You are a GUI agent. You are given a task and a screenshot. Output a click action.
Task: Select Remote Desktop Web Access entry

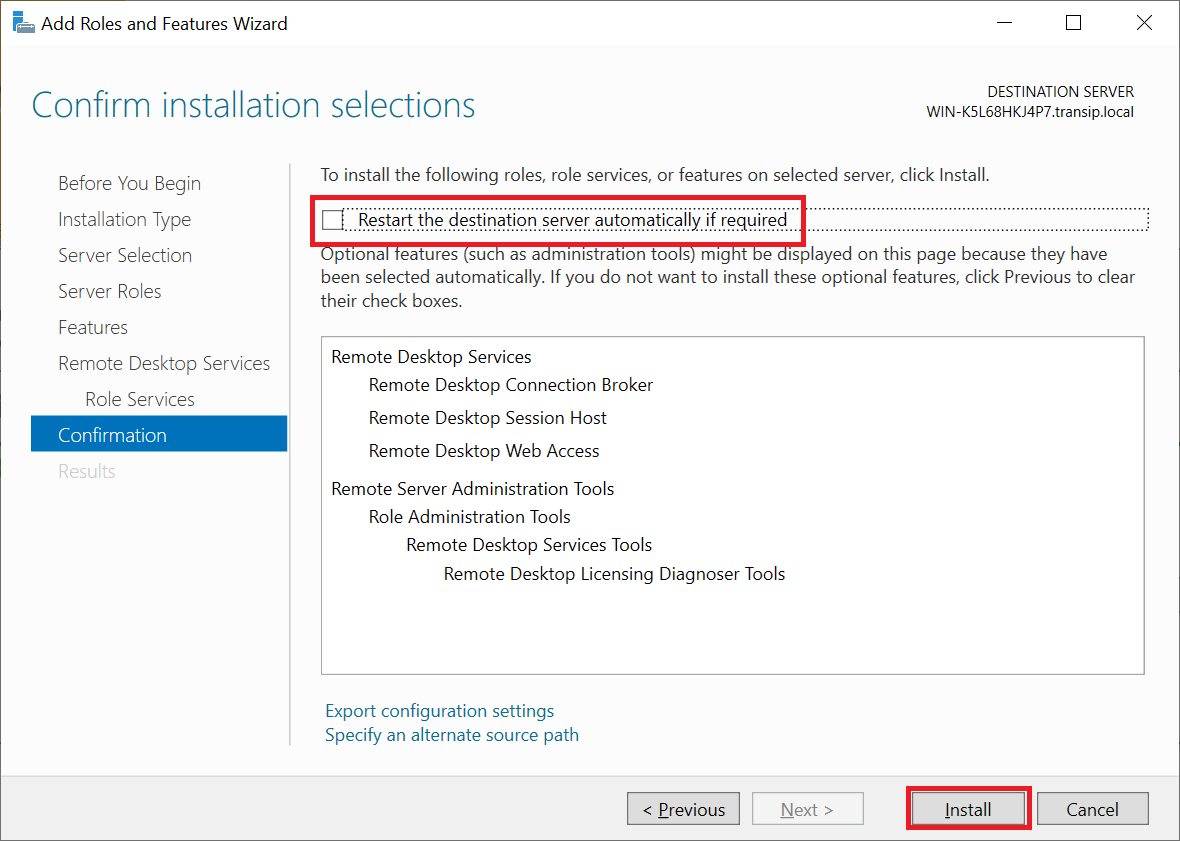(x=484, y=451)
